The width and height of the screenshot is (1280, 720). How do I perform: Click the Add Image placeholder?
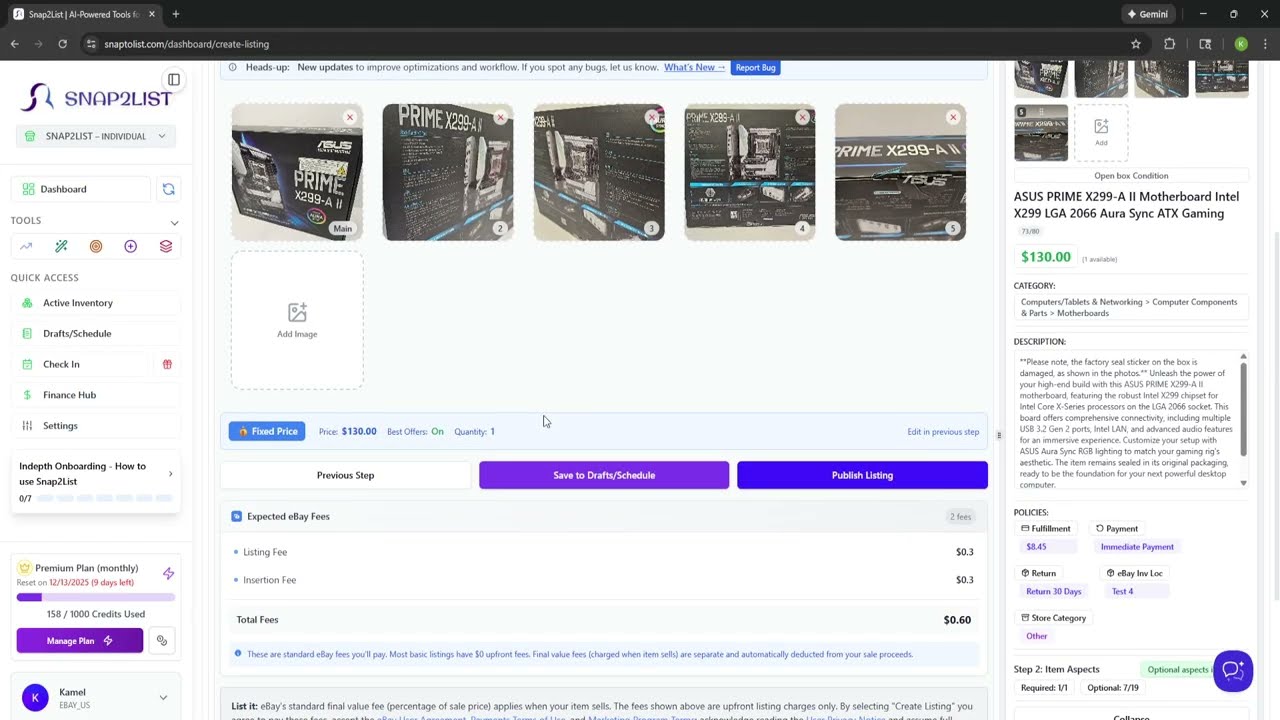[297, 320]
